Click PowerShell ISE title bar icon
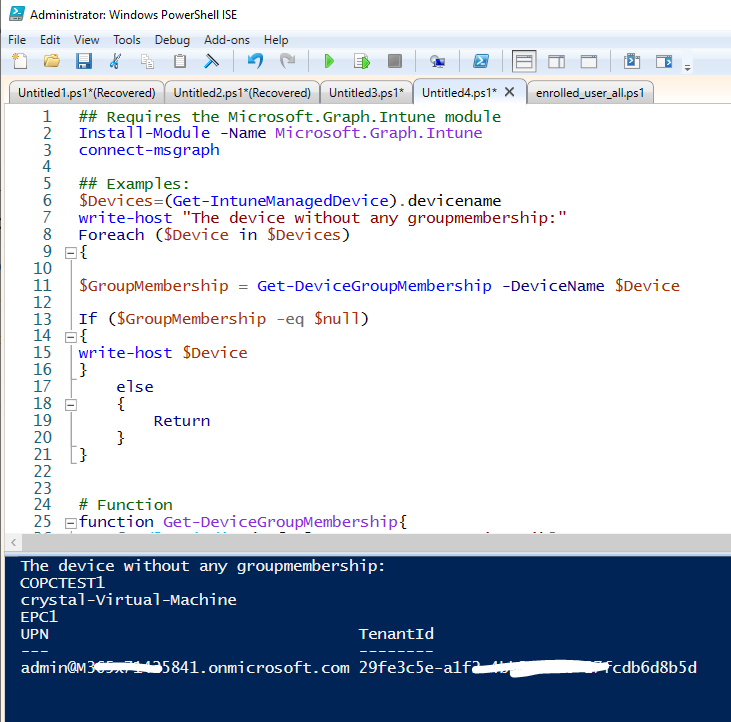The image size is (731, 722). [x=17, y=14]
